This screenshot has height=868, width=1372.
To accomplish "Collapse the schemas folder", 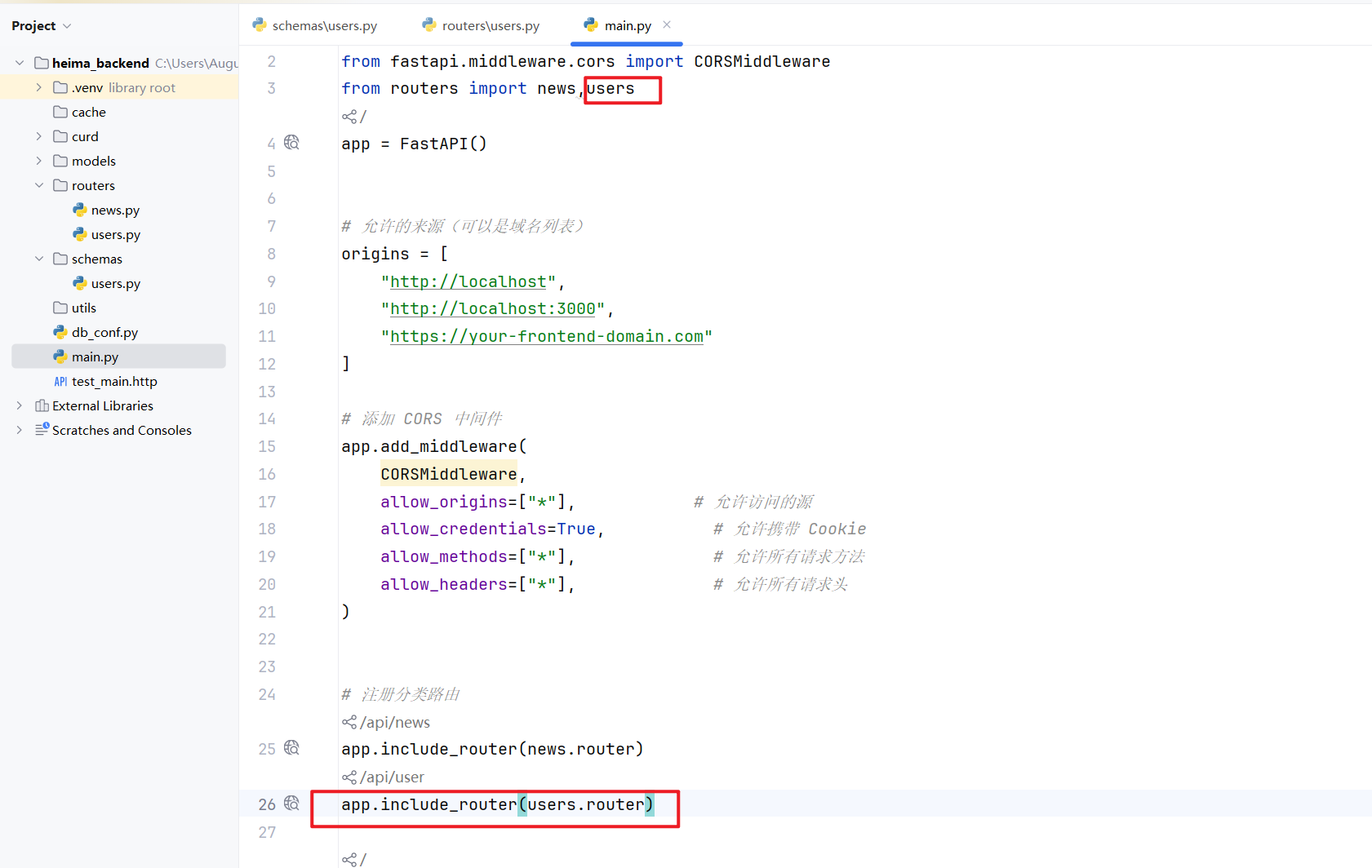I will [39, 259].
